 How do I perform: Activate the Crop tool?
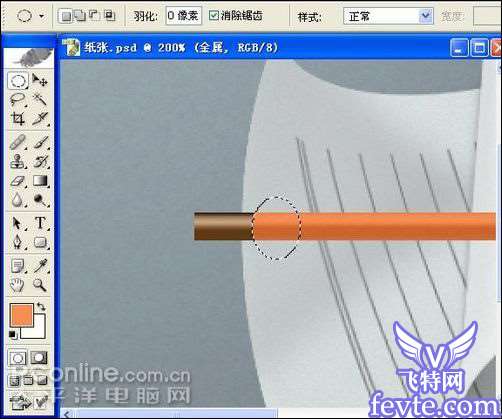pos(18,118)
